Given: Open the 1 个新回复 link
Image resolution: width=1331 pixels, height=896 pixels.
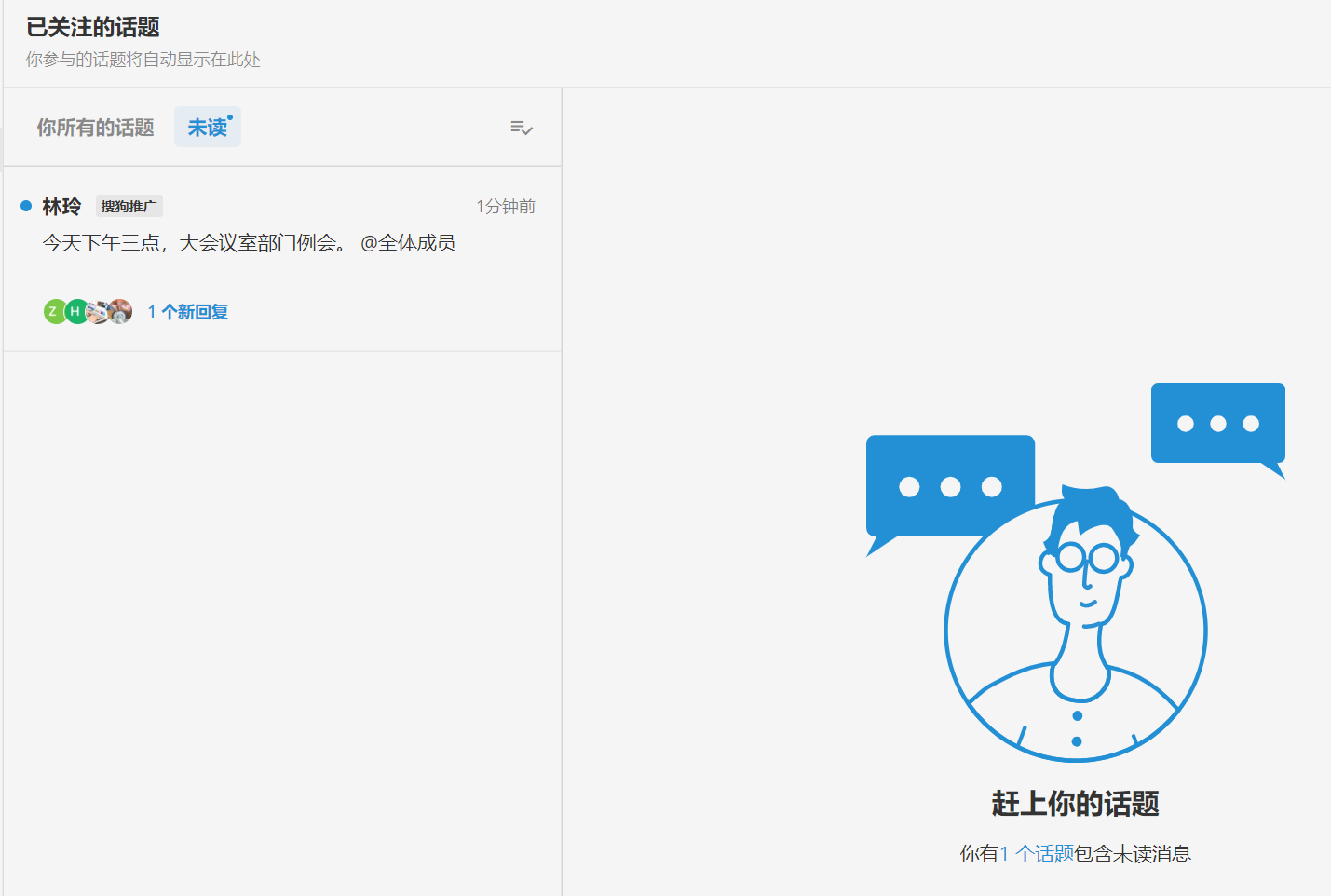Looking at the screenshot, I should (188, 311).
